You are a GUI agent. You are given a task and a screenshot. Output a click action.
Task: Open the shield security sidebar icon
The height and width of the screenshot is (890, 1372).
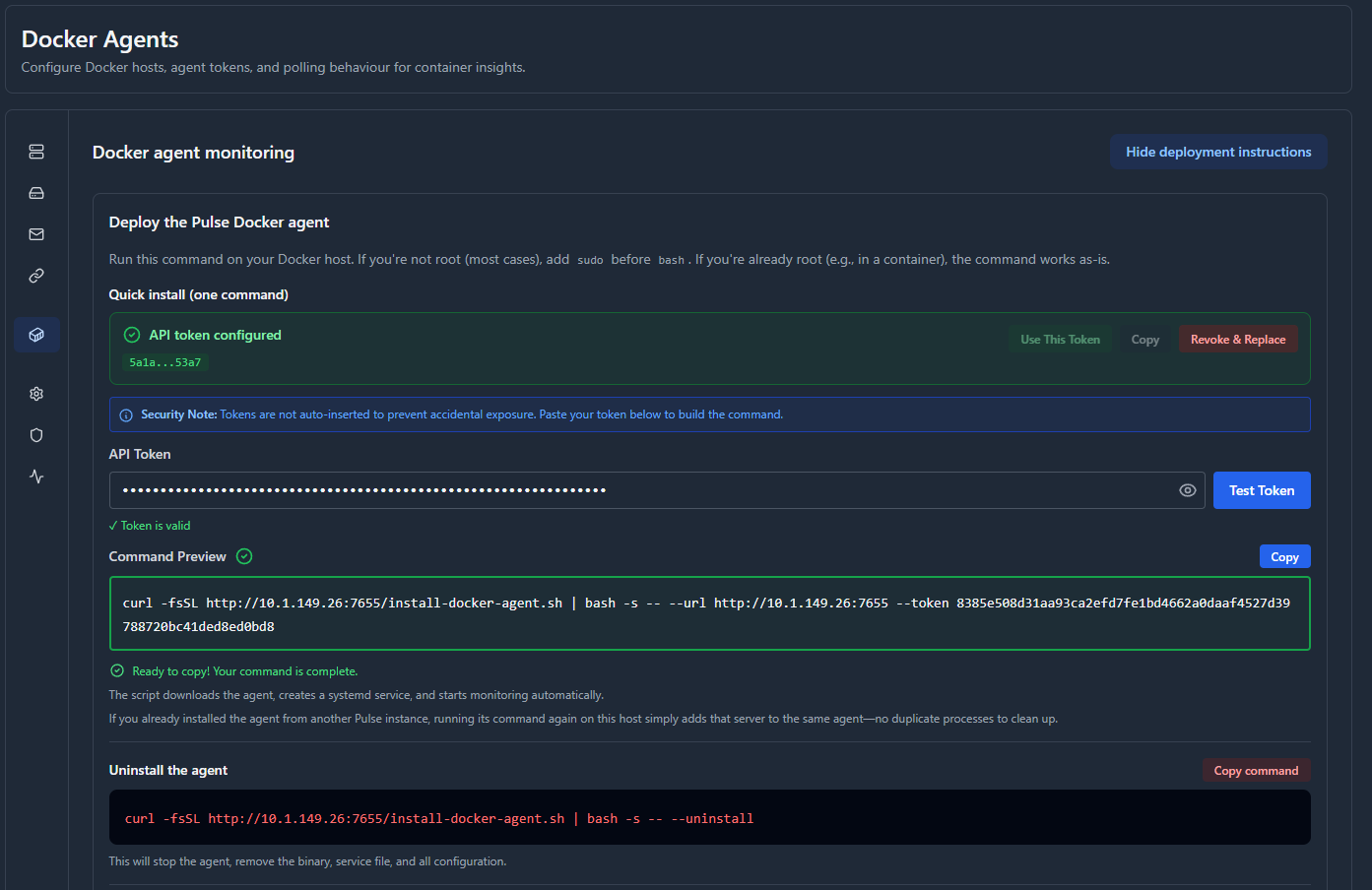[36, 435]
